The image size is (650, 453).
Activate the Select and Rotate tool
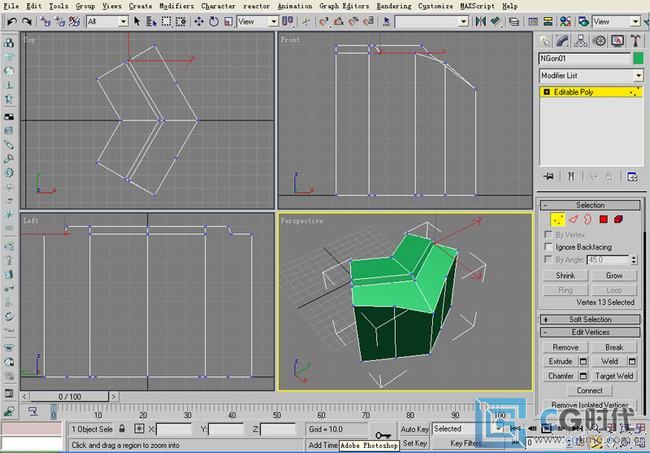(214, 21)
